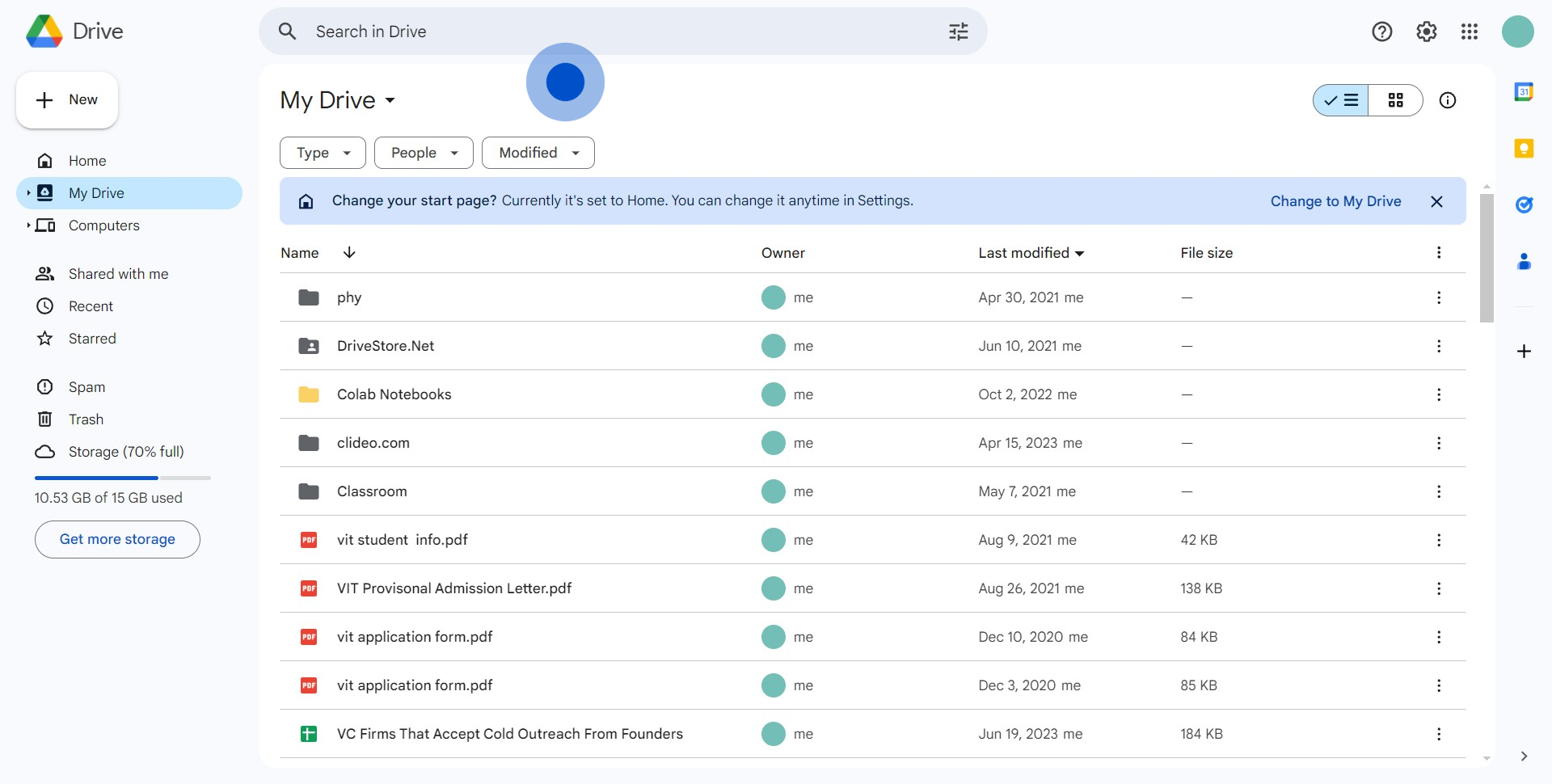The image size is (1552, 784).
Task: Open Contacts in the side panel
Action: [1524, 262]
